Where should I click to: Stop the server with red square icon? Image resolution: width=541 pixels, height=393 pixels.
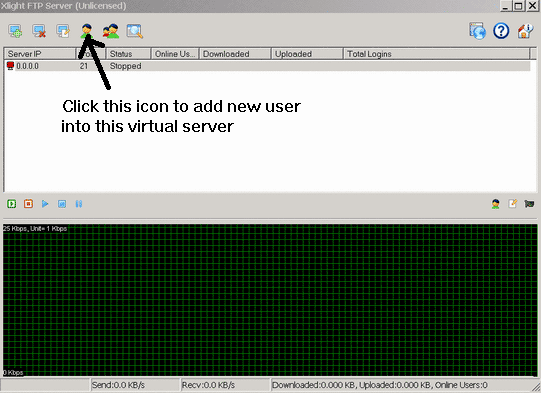point(28,204)
